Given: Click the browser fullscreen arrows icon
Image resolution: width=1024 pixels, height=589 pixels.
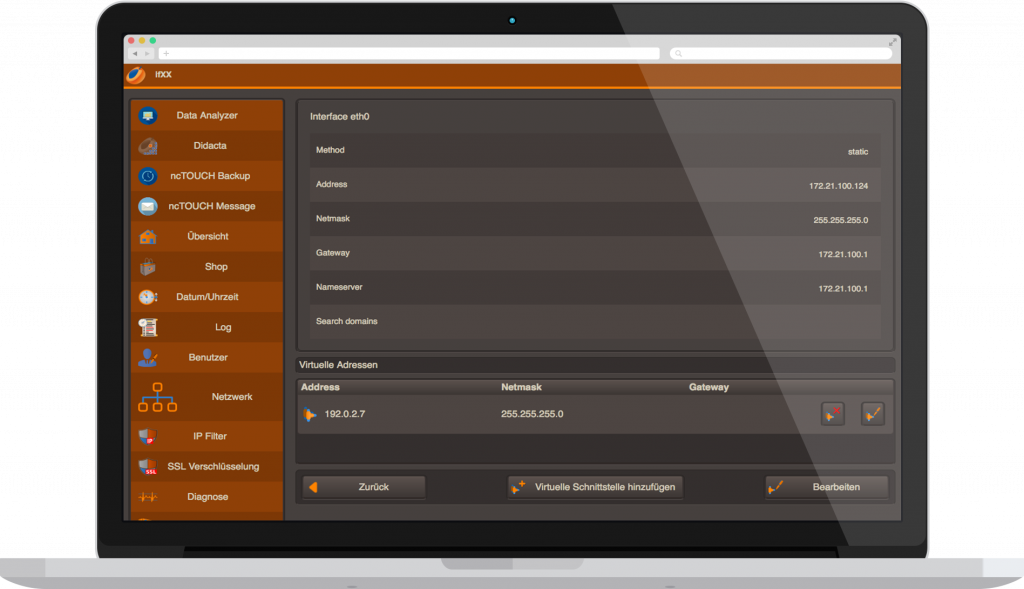Looking at the screenshot, I should tap(892, 42).
